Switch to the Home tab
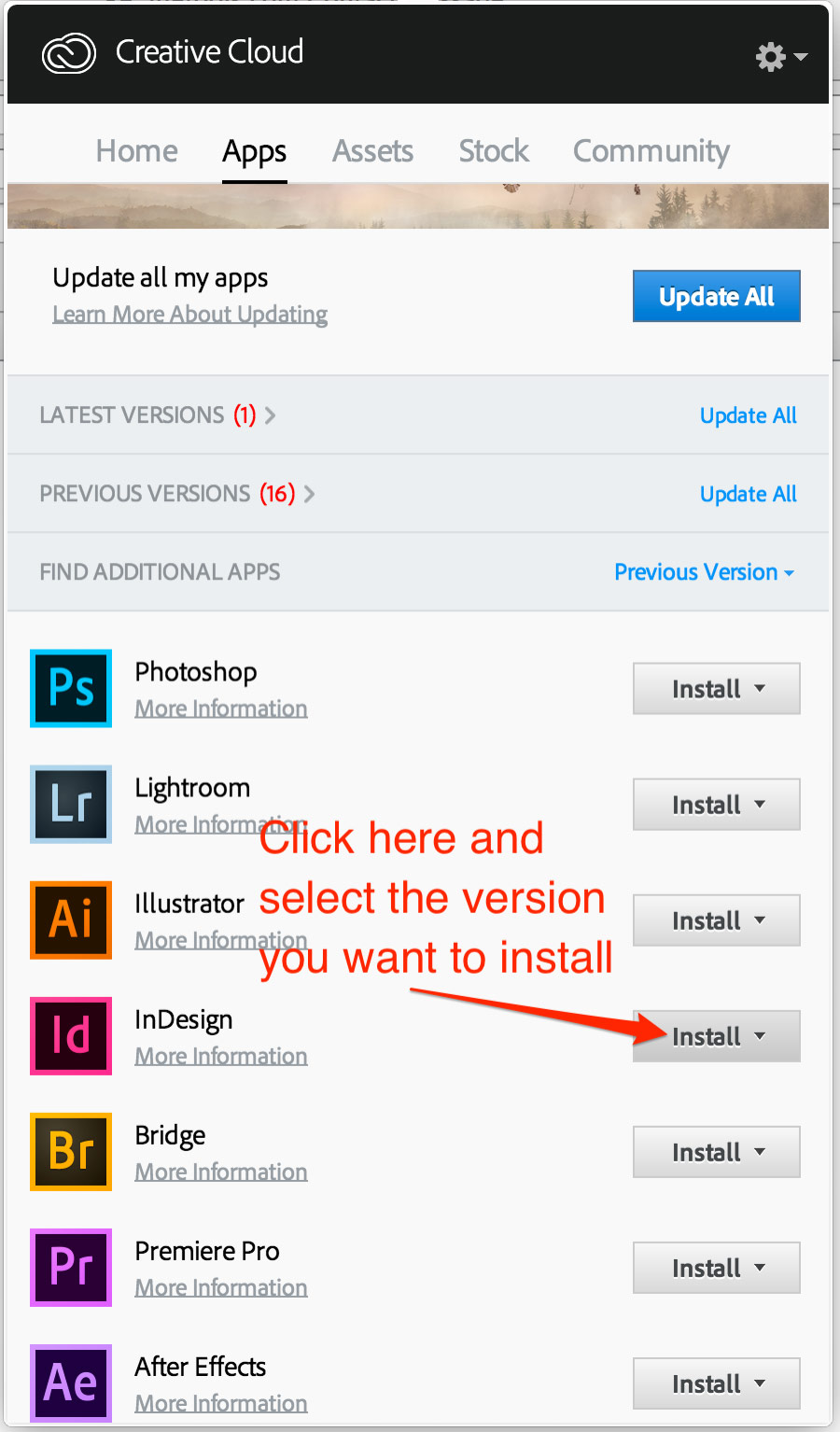The image size is (840, 1432). [136, 151]
